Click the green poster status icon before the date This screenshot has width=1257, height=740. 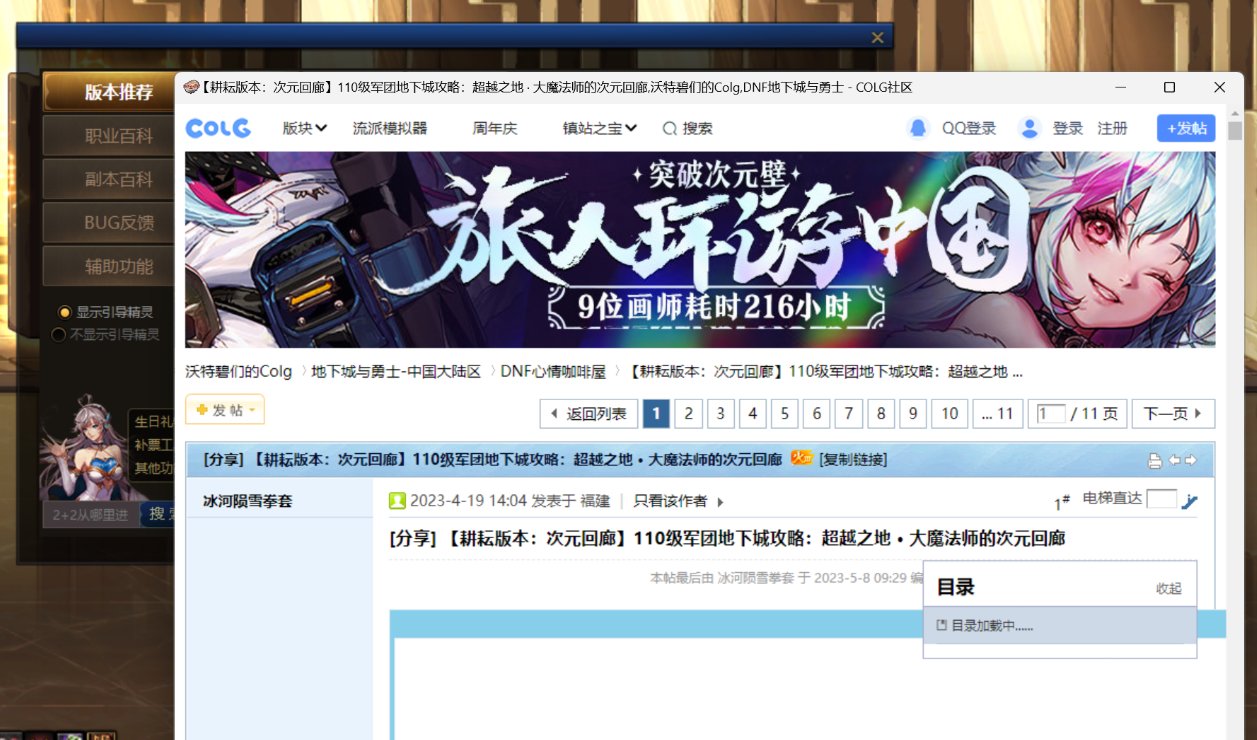click(397, 501)
